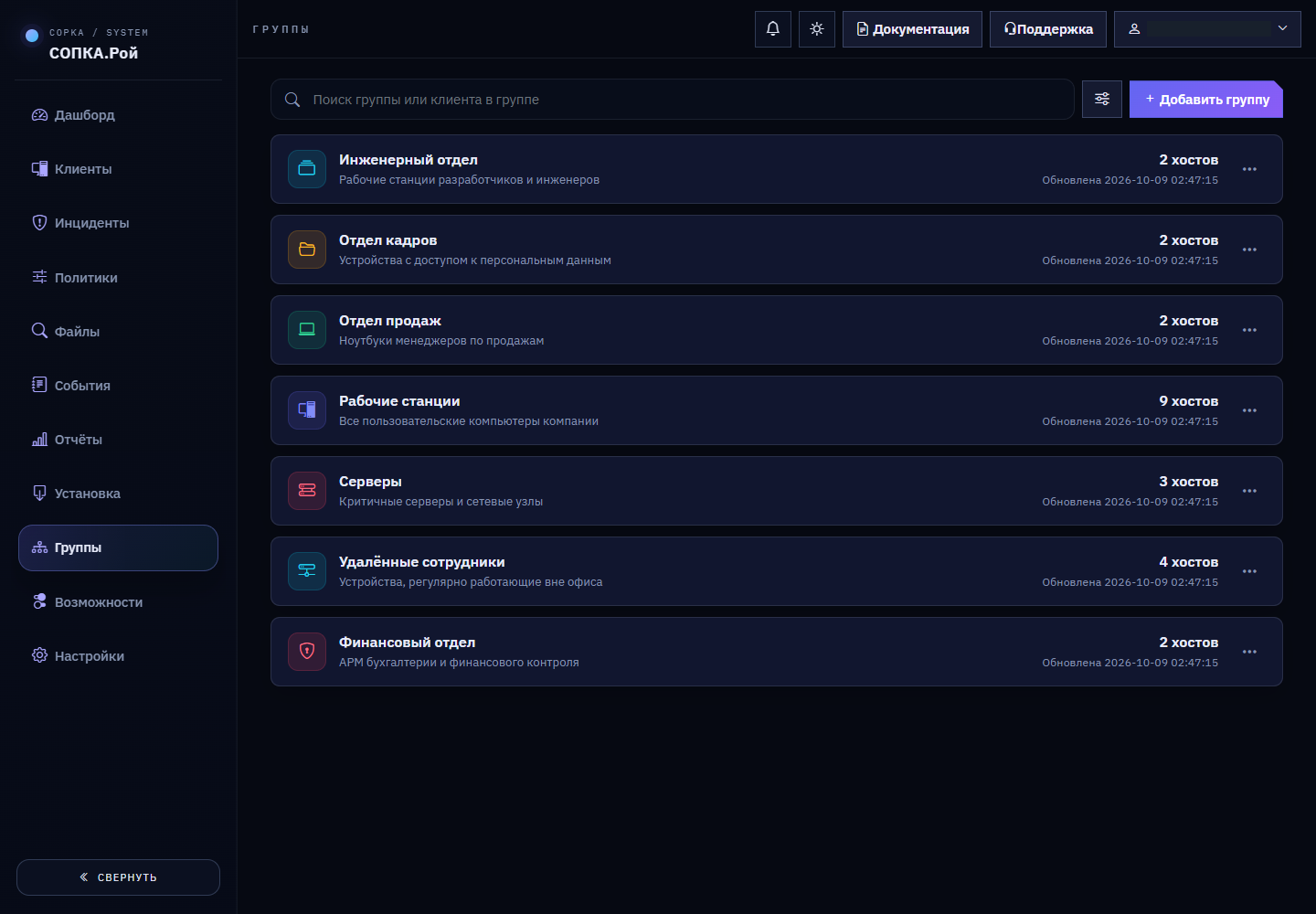The height and width of the screenshot is (914, 1316).
Task: Open Документация
Action: pos(912,29)
